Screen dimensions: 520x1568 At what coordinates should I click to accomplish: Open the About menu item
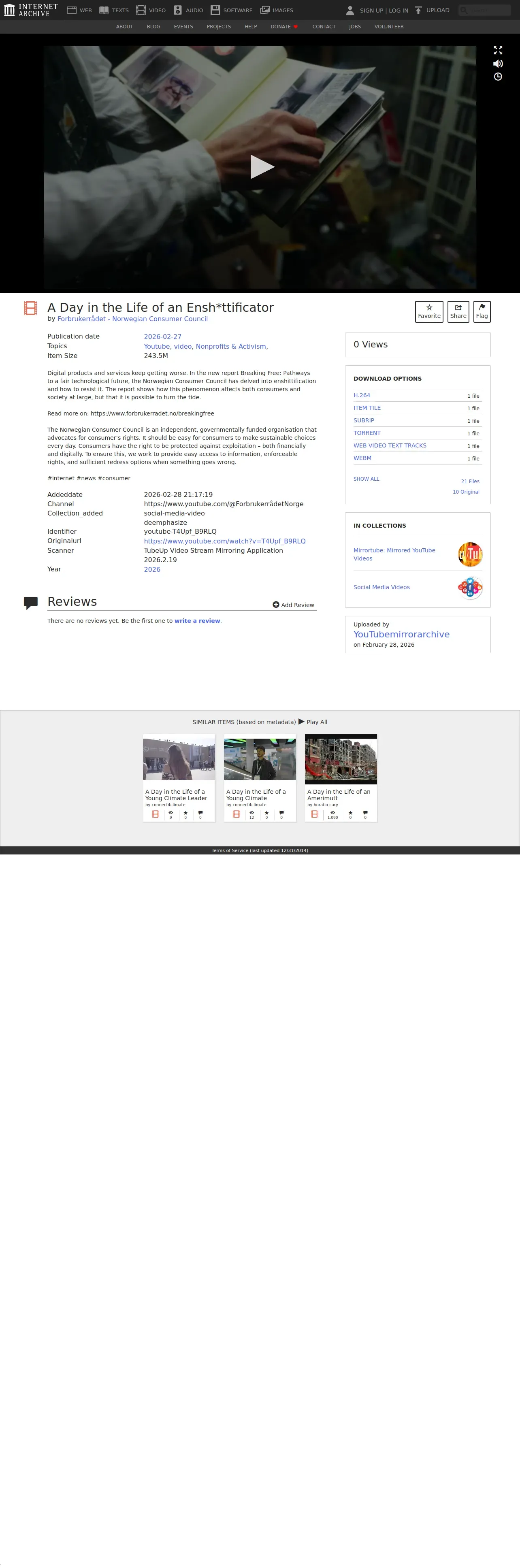click(x=124, y=27)
